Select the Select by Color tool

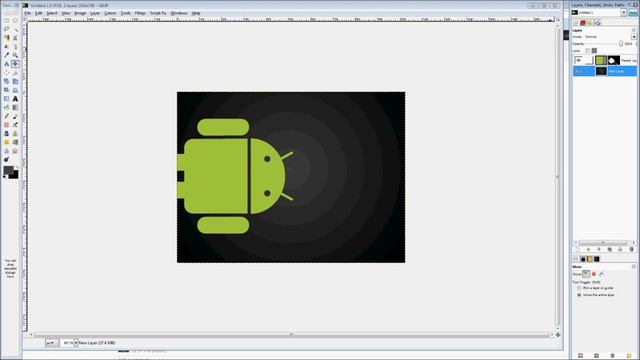tap(7, 38)
